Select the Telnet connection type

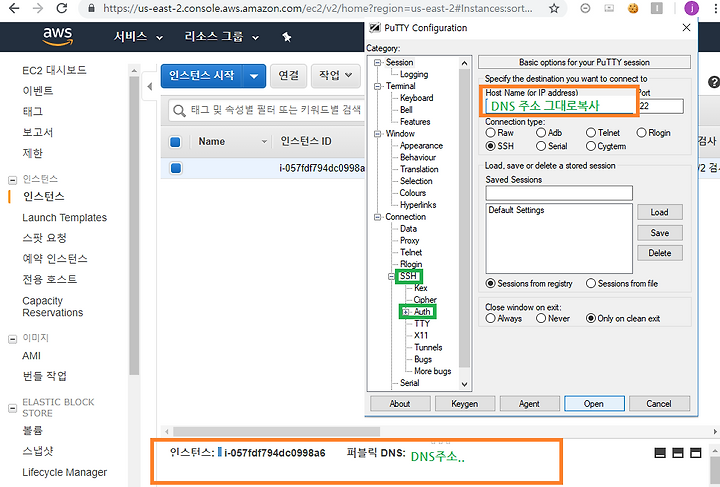coord(591,133)
